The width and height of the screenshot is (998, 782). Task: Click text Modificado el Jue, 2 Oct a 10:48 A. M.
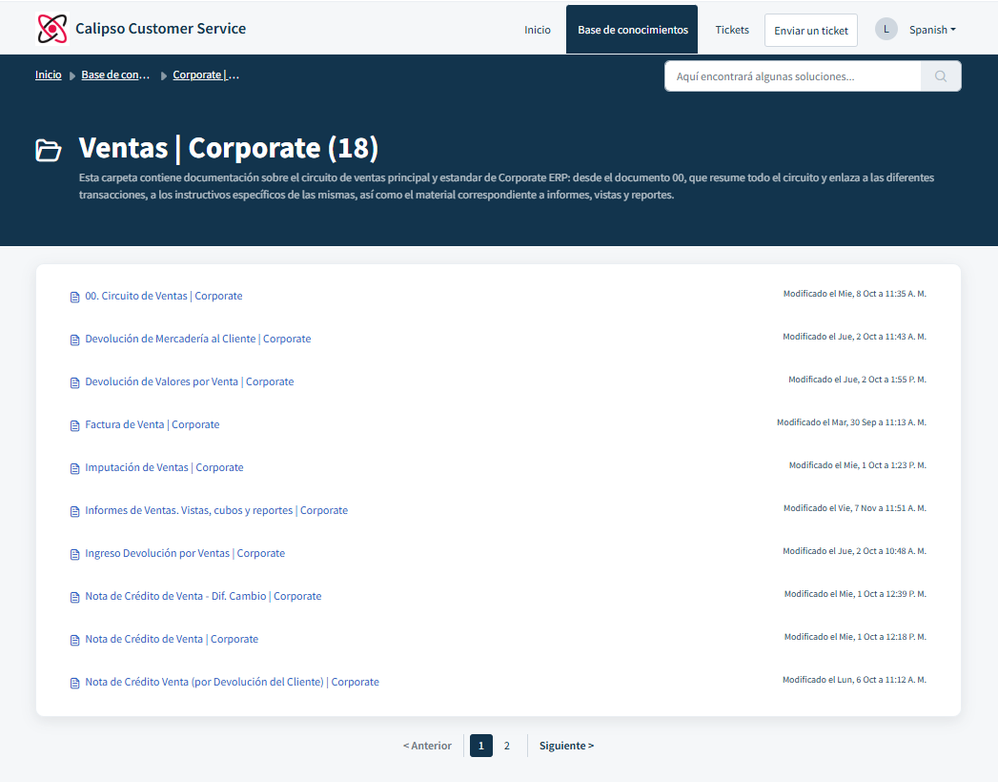coord(854,551)
